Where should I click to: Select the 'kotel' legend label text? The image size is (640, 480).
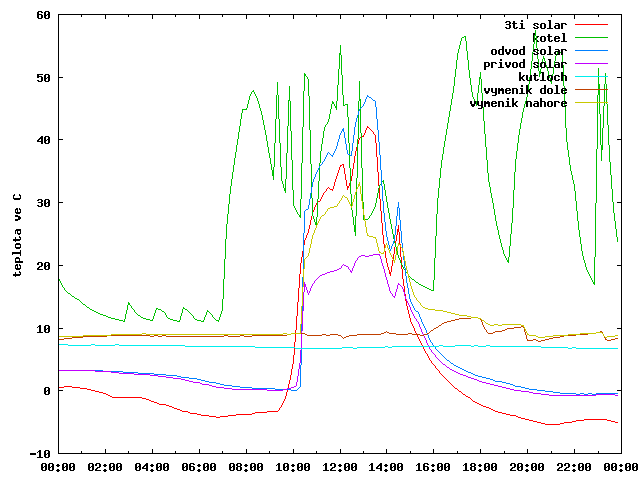tap(549, 38)
